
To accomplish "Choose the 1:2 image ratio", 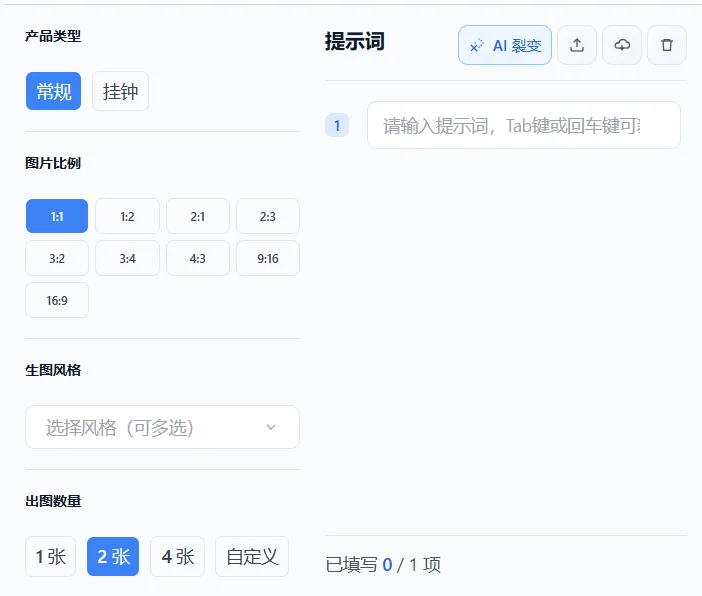I will 127,216.
